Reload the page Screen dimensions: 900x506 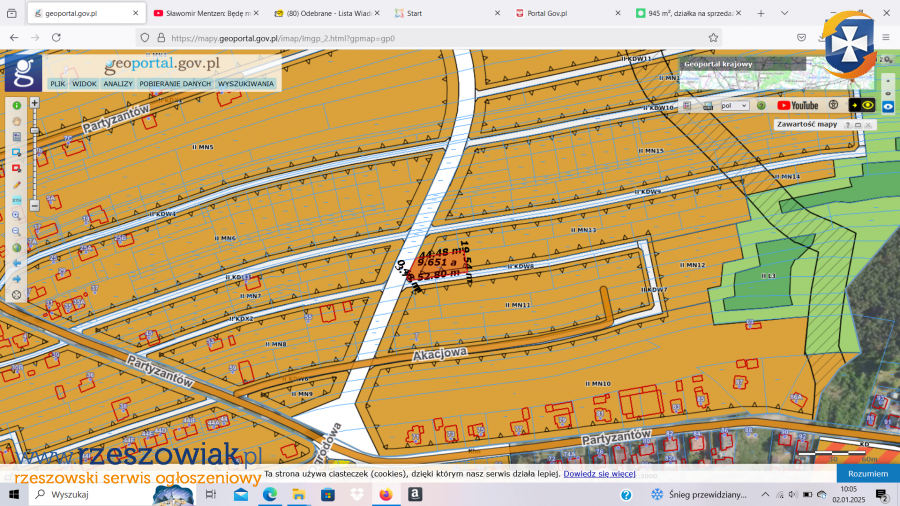click(56, 37)
